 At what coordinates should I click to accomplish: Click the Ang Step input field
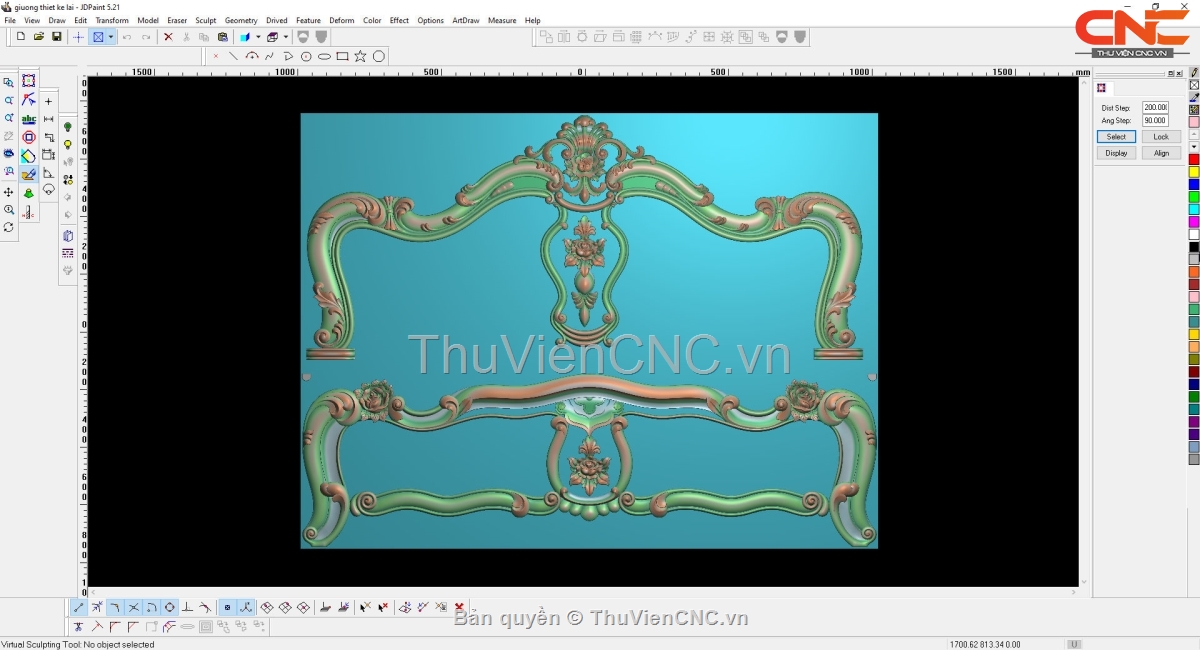tap(1155, 121)
